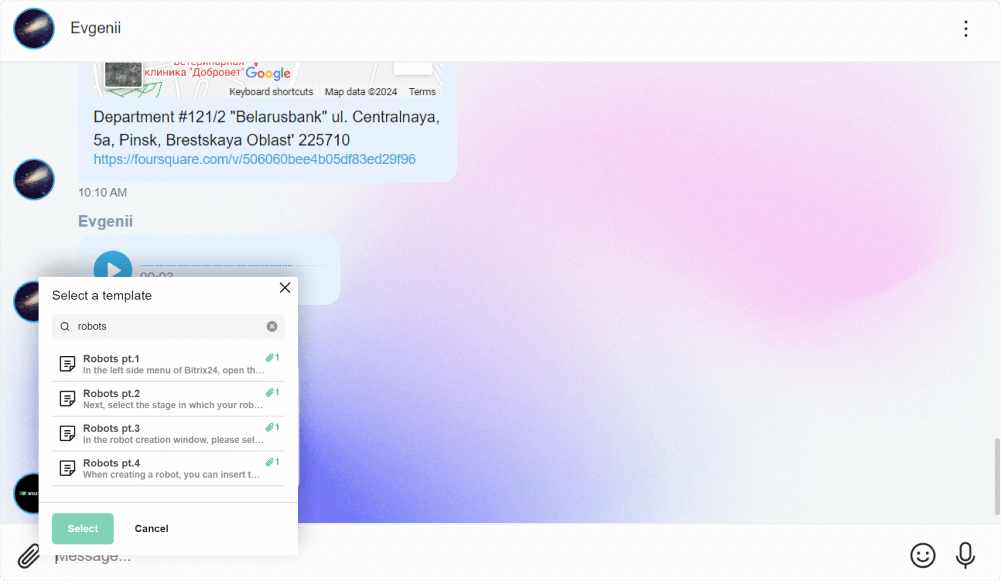Click the Robots pt.1 attachment count icon
This screenshot has height=581, width=1001.
click(x=272, y=358)
